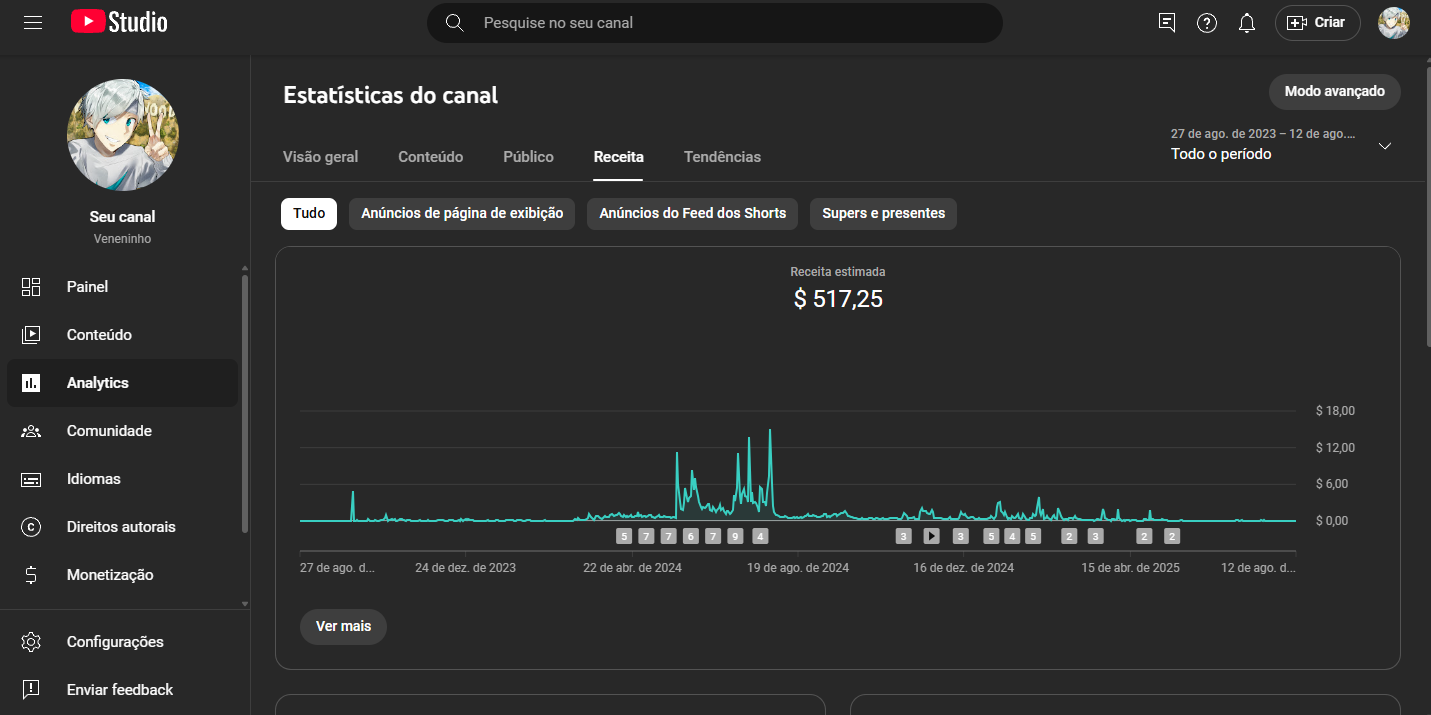Viewport: 1431px width, 715px height.
Task: Switch to the Visão geral tab
Action: click(320, 157)
